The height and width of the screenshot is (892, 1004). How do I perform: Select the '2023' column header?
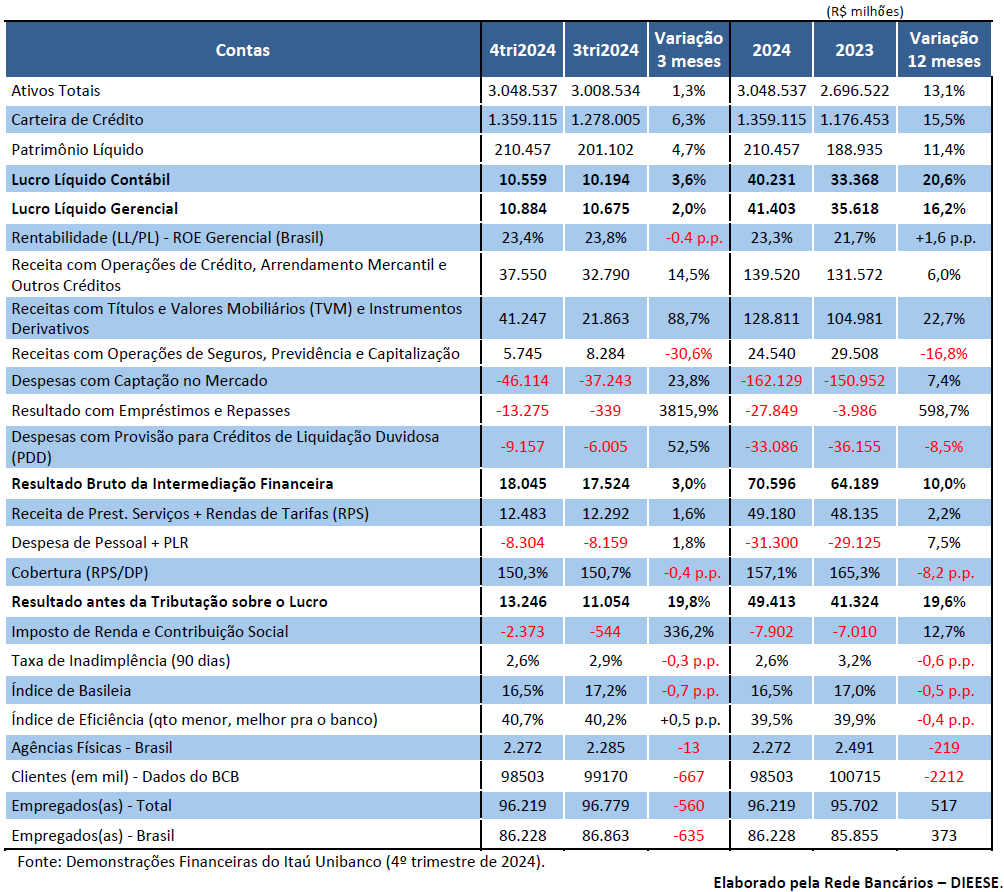click(x=854, y=50)
